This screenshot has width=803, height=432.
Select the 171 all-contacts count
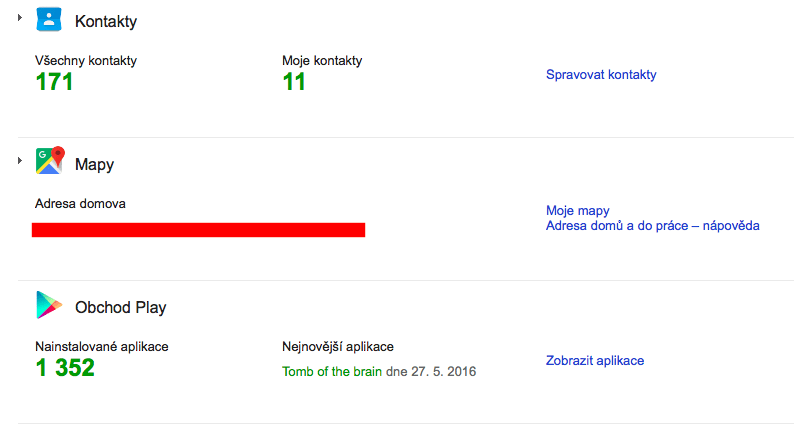click(54, 82)
